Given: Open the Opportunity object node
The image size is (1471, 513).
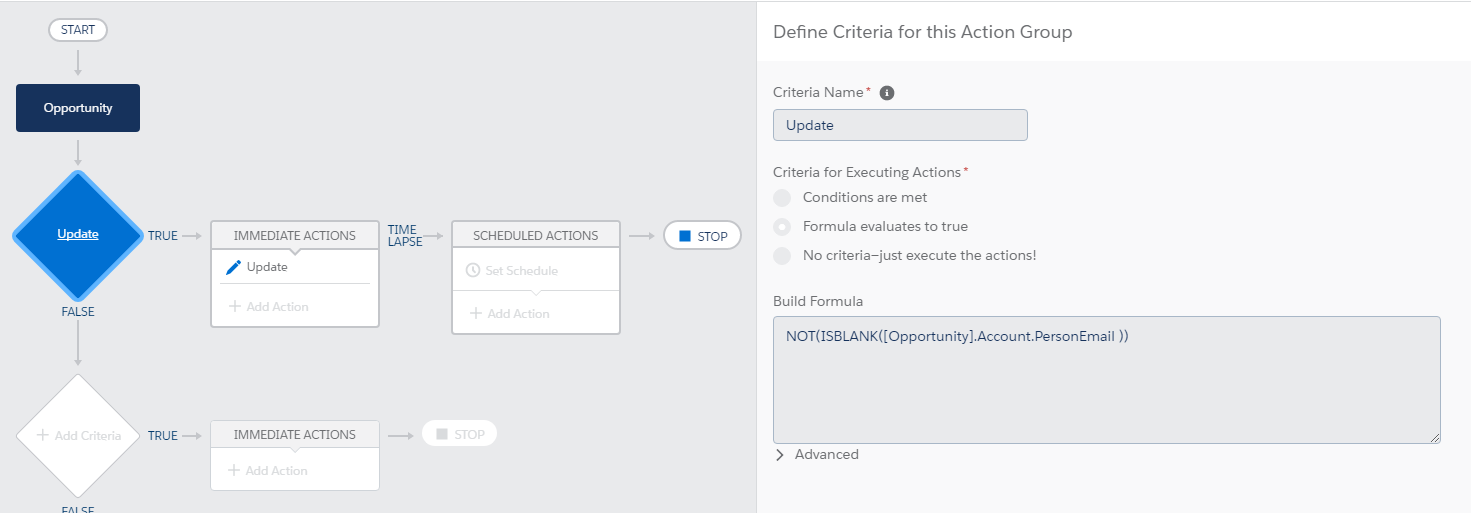Looking at the screenshot, I should (x=78, y=108).
